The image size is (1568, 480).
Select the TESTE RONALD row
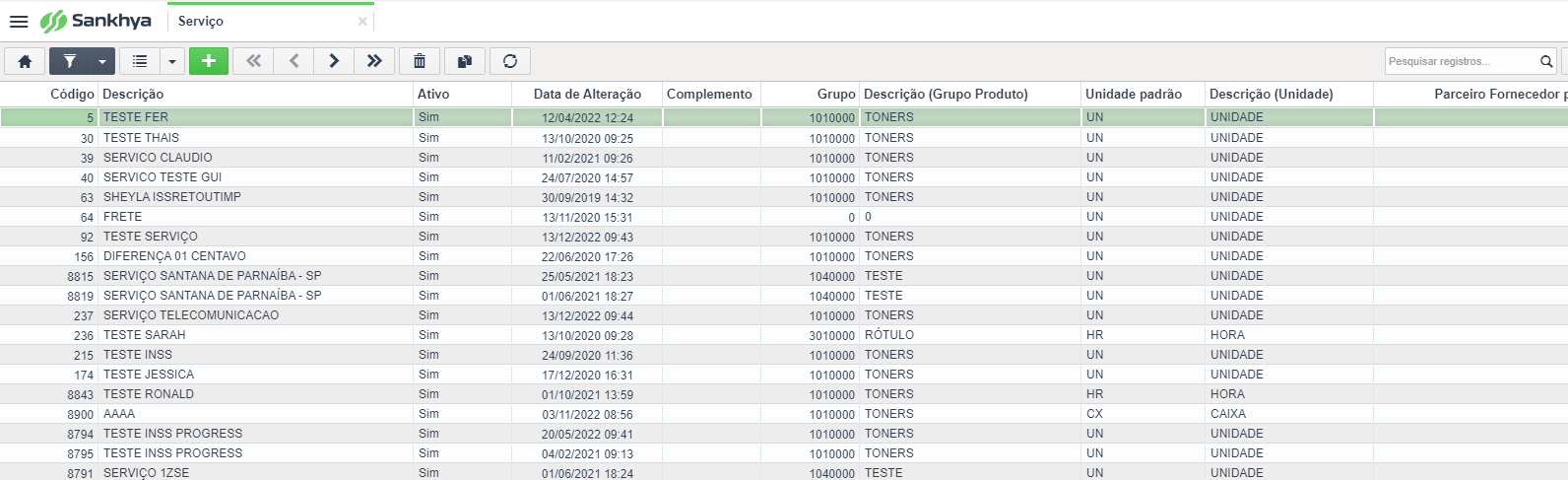pyautogui.click(x=784, y=394)
